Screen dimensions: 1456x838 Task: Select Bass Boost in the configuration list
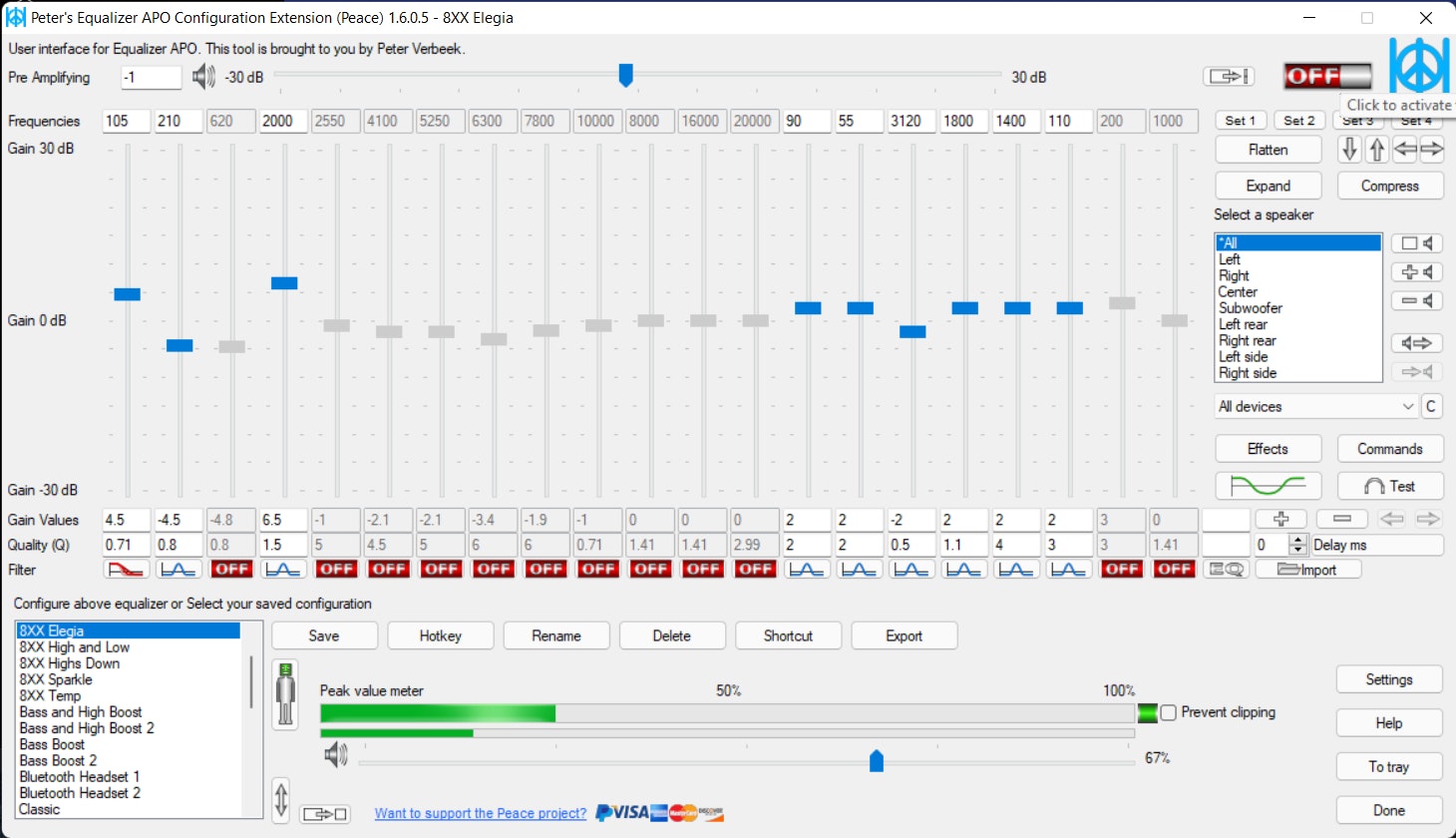click(52, 744)
